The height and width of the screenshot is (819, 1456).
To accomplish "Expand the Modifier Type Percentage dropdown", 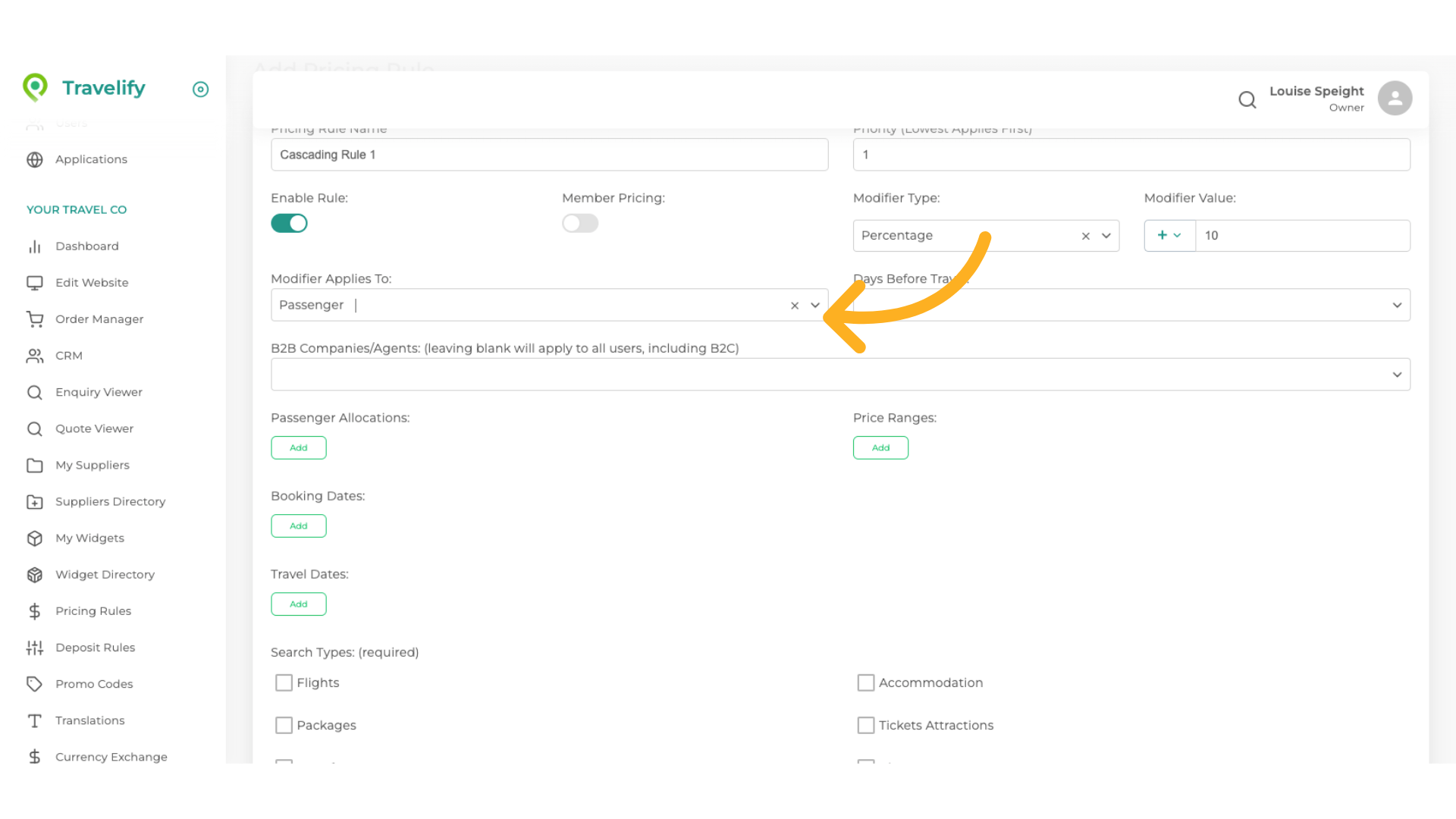I will tap(1106, 236).
